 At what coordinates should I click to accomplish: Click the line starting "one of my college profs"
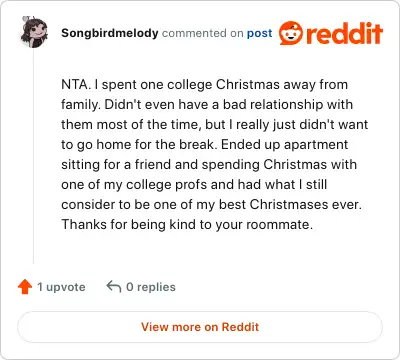(194, 184)
